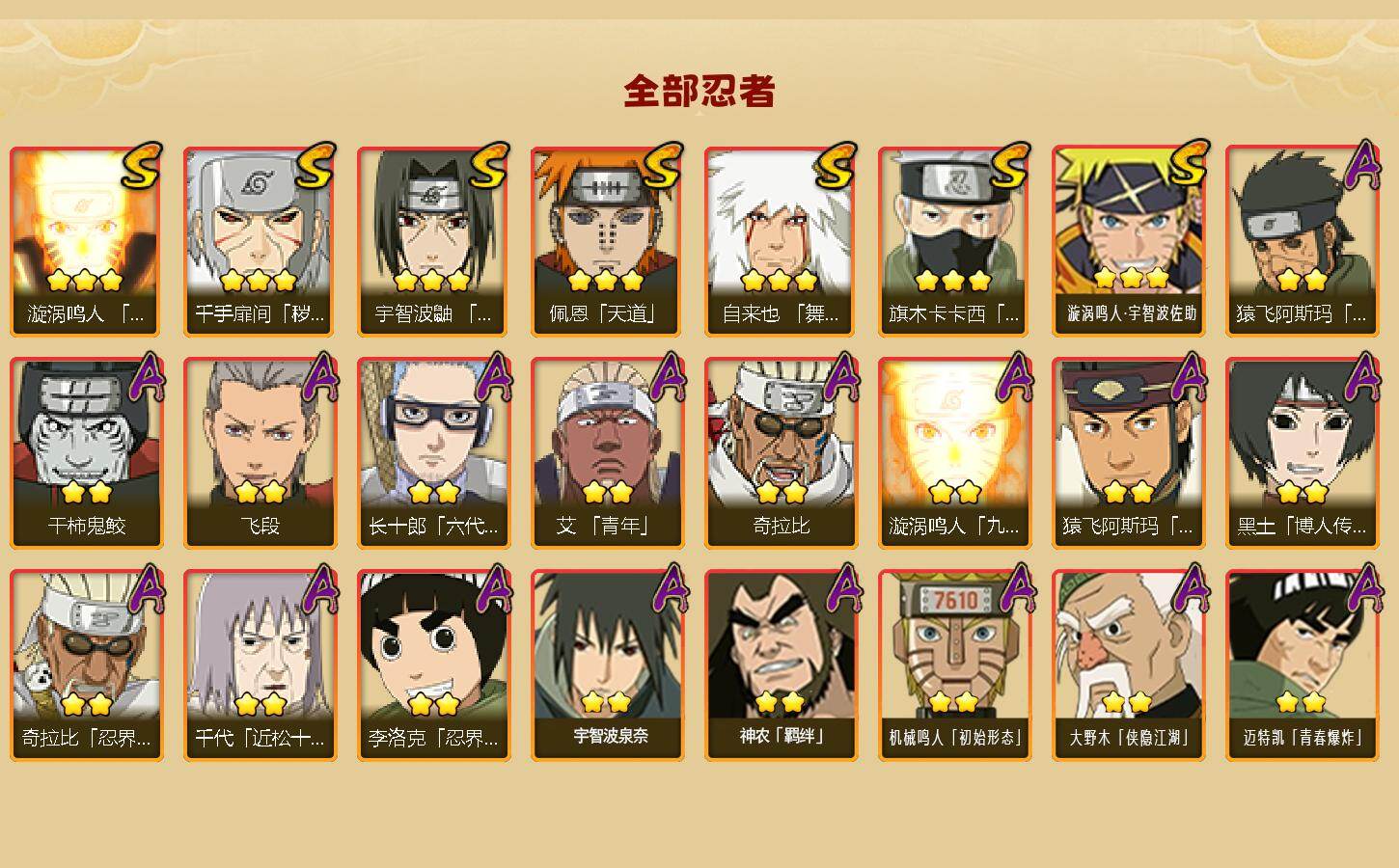The height and width of the screenshot is (868, 1399).
Task: Click the S rank badge on 旗木卡卡西
Action: (1010, 166)
